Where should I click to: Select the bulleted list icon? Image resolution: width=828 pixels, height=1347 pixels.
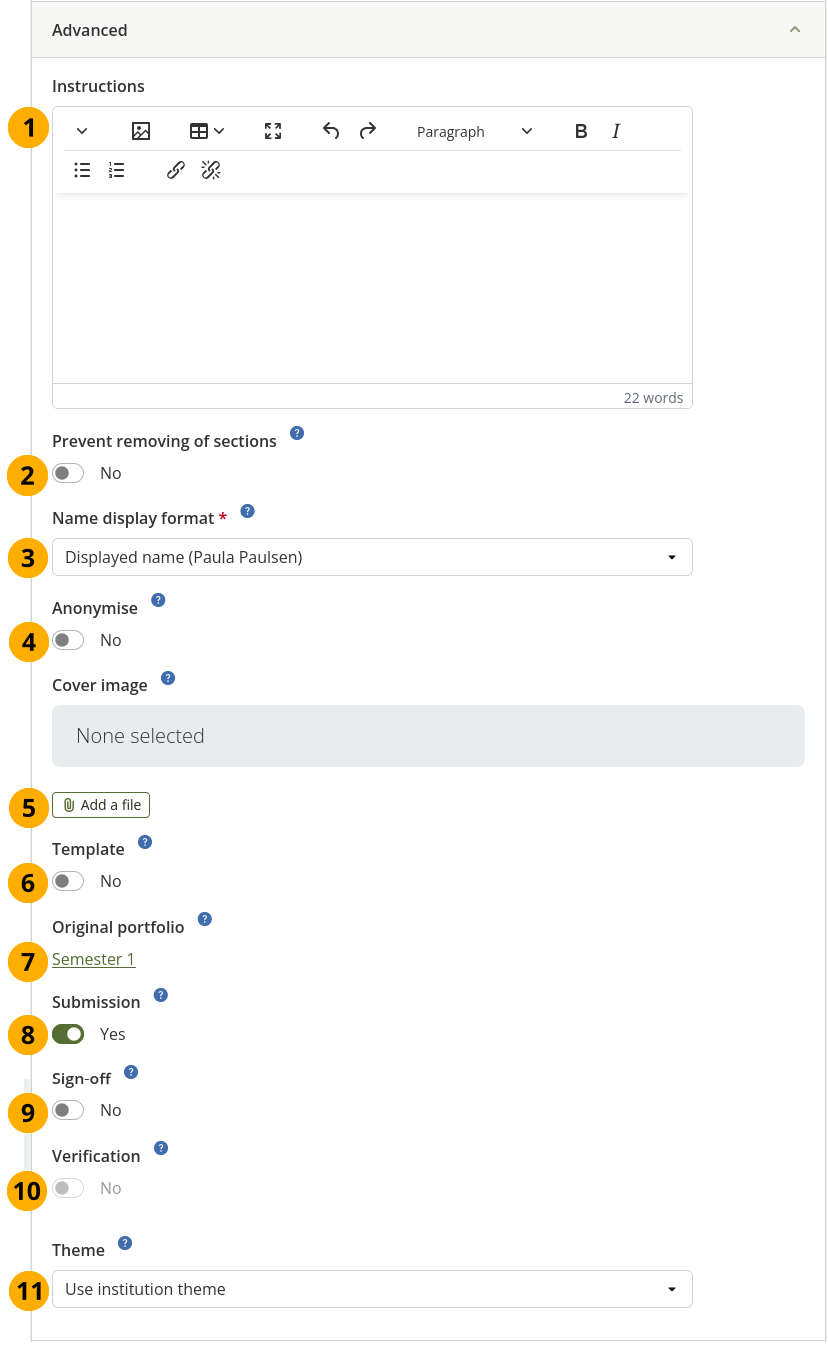point(83,170)
